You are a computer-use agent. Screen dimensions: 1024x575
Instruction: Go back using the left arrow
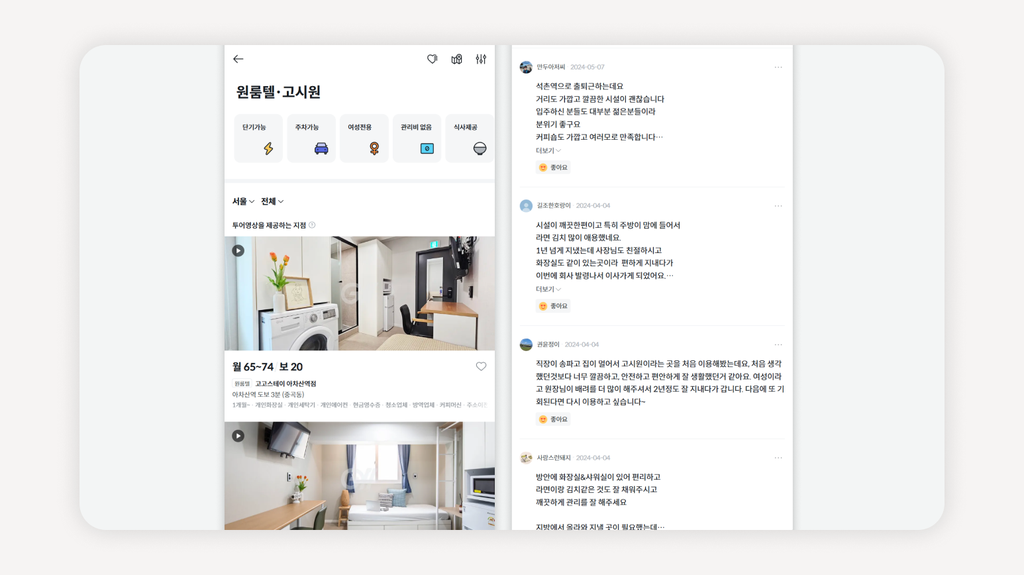pyautogui.click(x=238, y=59)
